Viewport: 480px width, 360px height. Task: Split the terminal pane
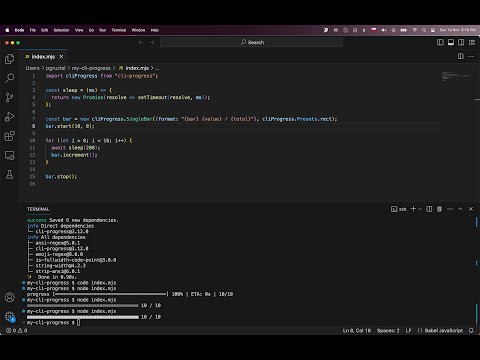(429, 209)
